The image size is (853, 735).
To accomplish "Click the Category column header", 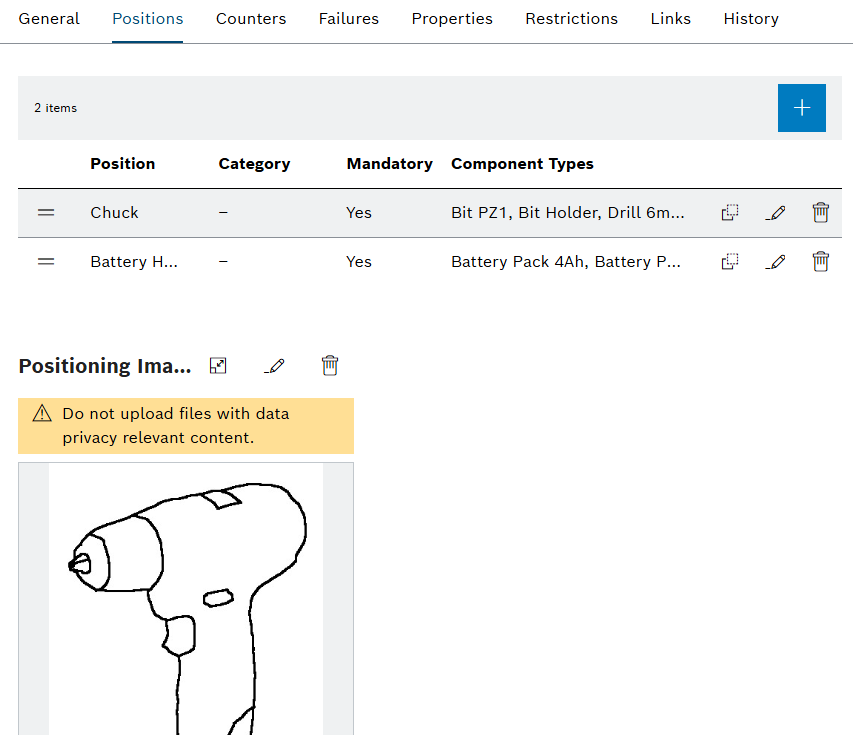I will pos(255,164).
